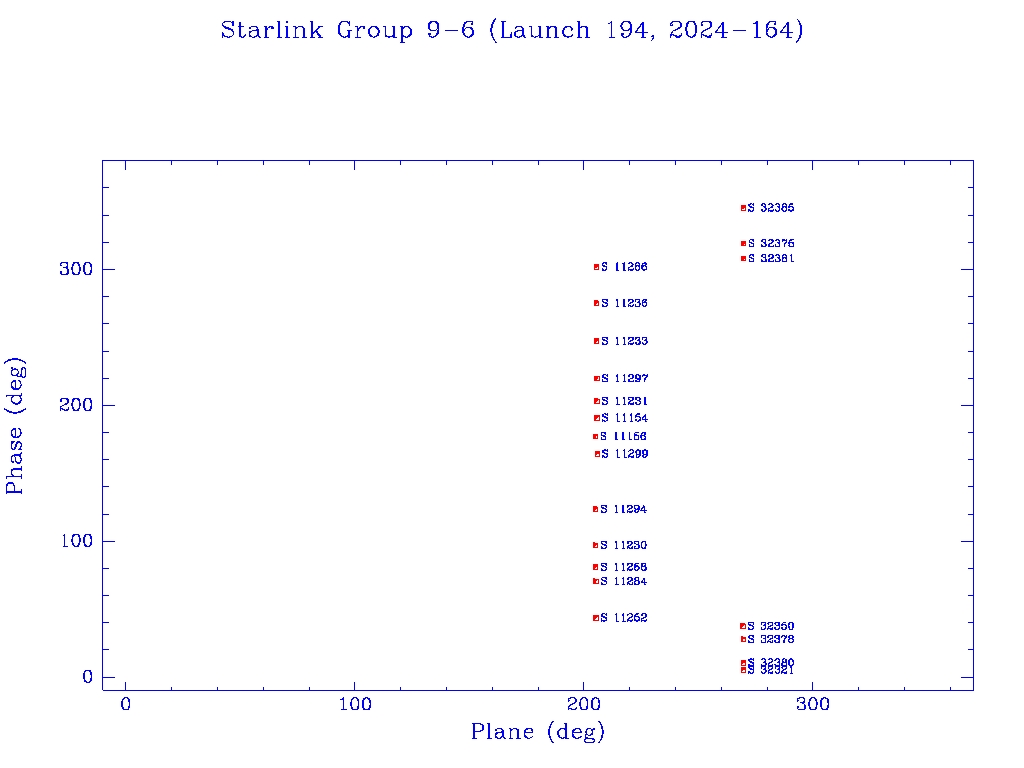This screenshot has height=768, width=1024.
Task: Select the "S 11231" satellite label
Action: pos(624,401)
